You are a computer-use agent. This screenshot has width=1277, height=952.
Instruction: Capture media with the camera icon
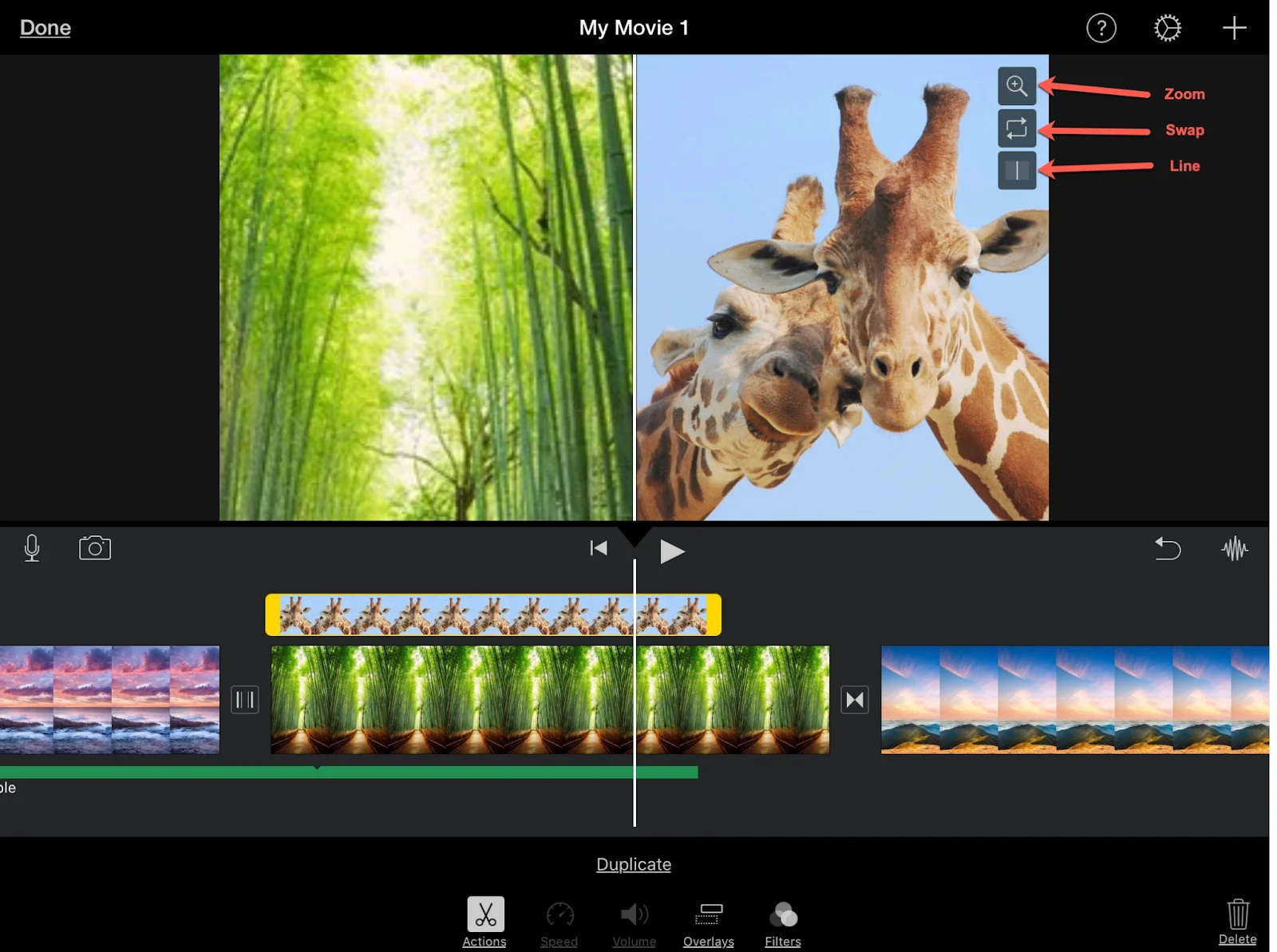95,547
